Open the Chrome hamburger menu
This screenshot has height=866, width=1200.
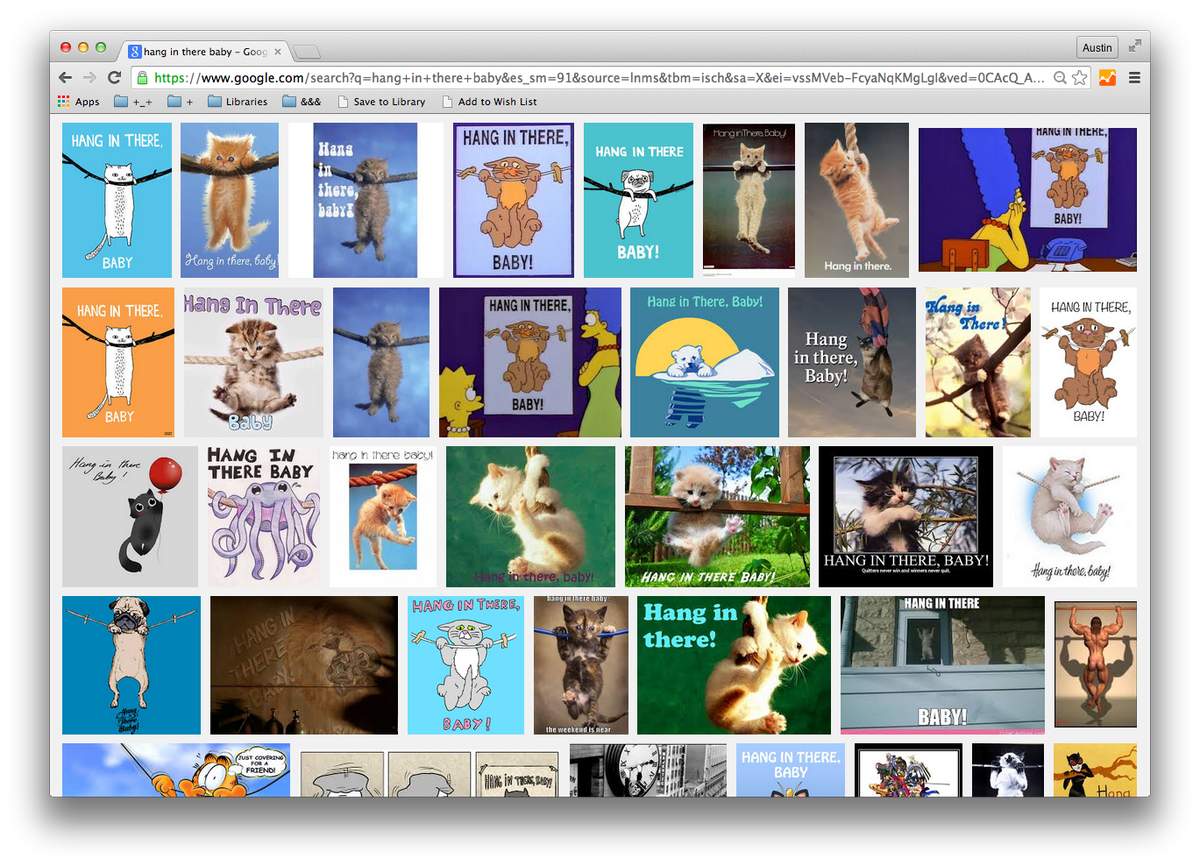point(1134,77)
